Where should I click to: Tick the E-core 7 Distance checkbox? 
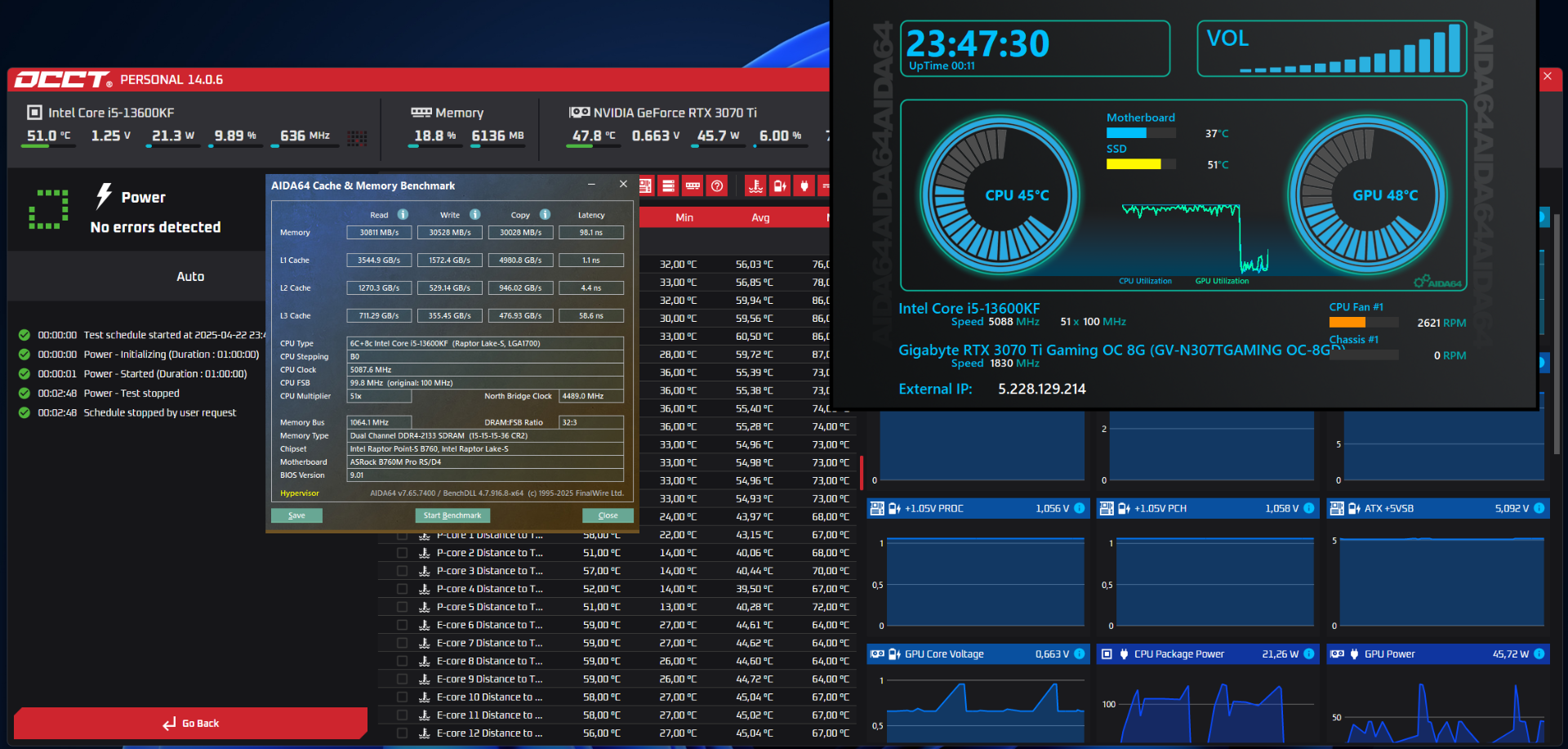(x=402, y=643)
